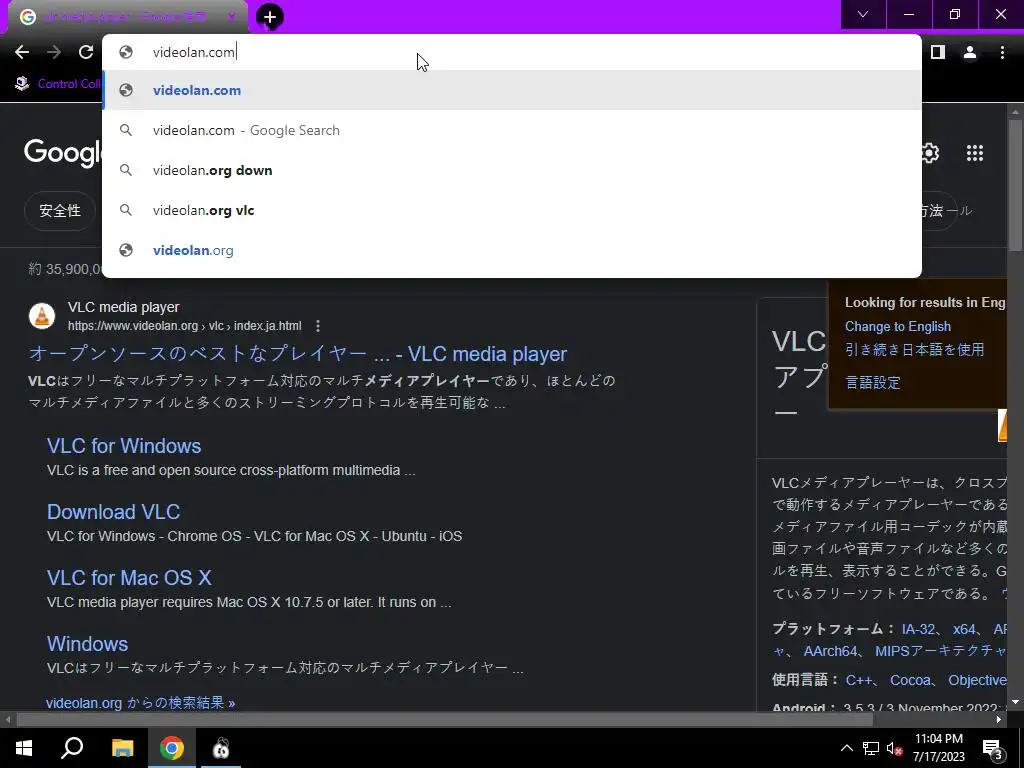Open the Chrome profile icon
Image resolution: width=1024 pixels, height=768 pixels.
tap(970, 52)
